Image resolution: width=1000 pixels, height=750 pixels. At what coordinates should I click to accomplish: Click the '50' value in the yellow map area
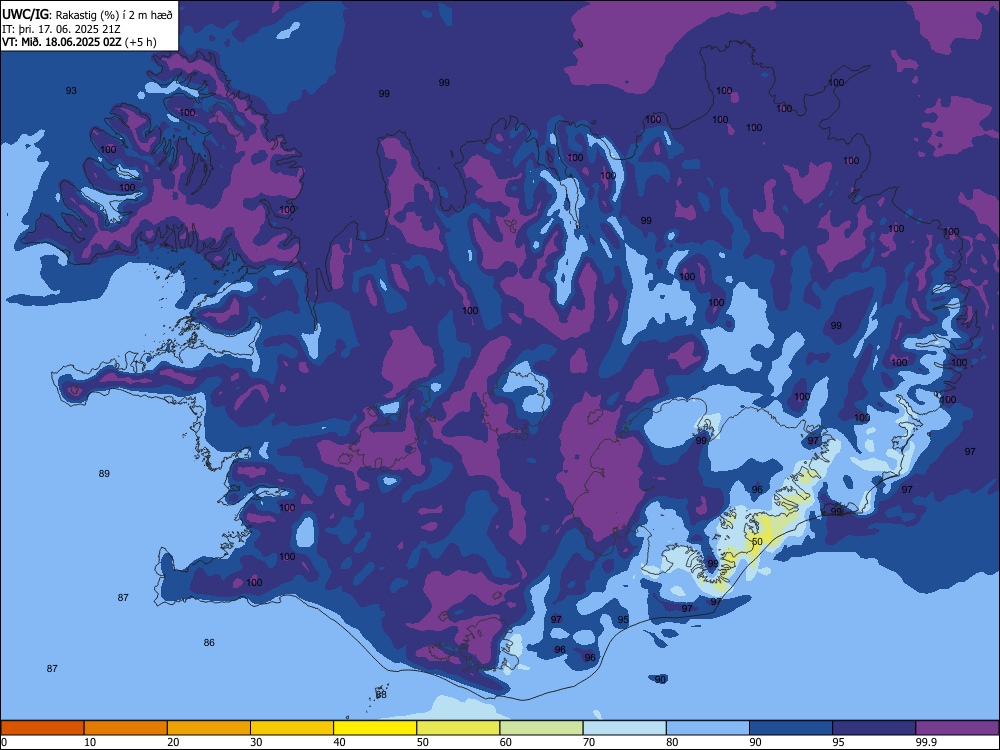[x=757, y=541]
